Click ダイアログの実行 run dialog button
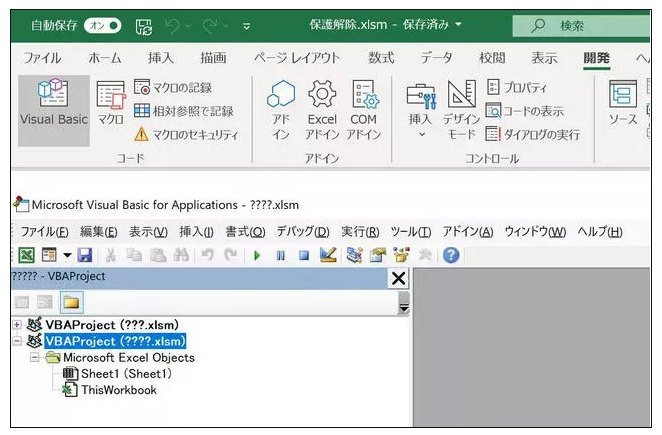 pos(532,135)
